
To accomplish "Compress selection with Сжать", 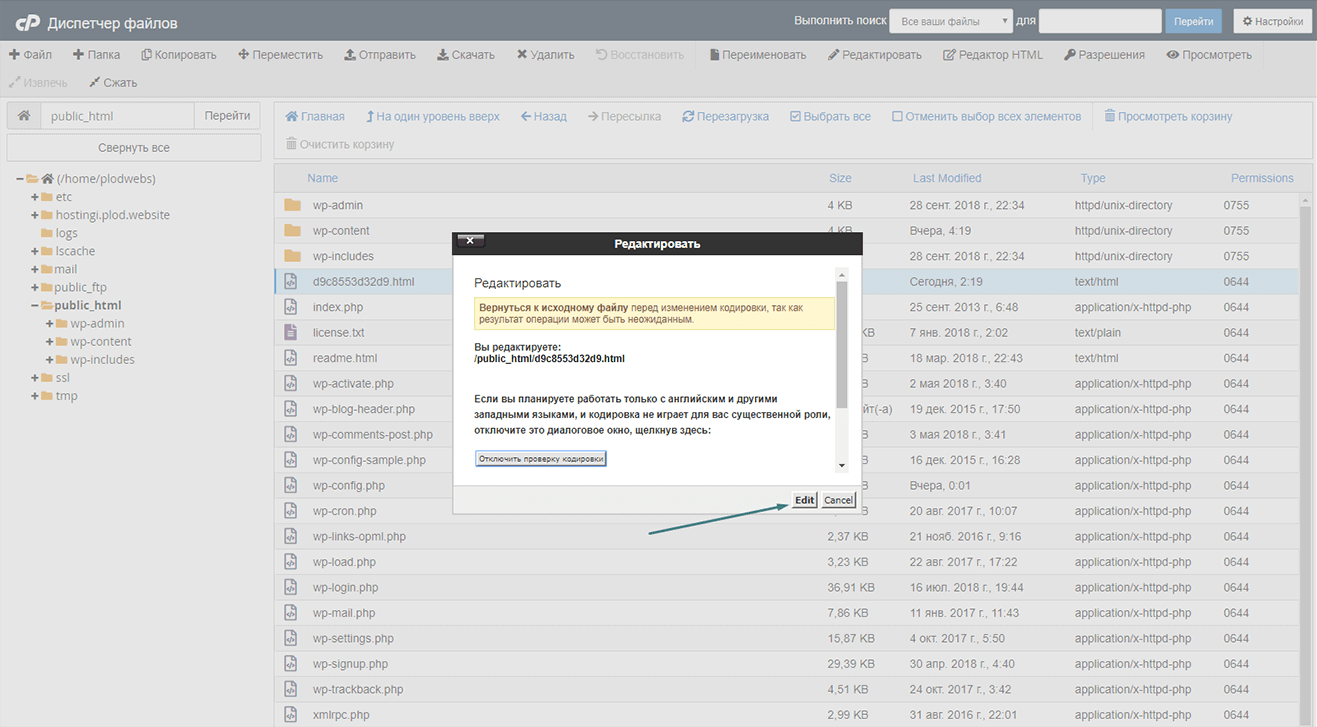I will (113, 83).
